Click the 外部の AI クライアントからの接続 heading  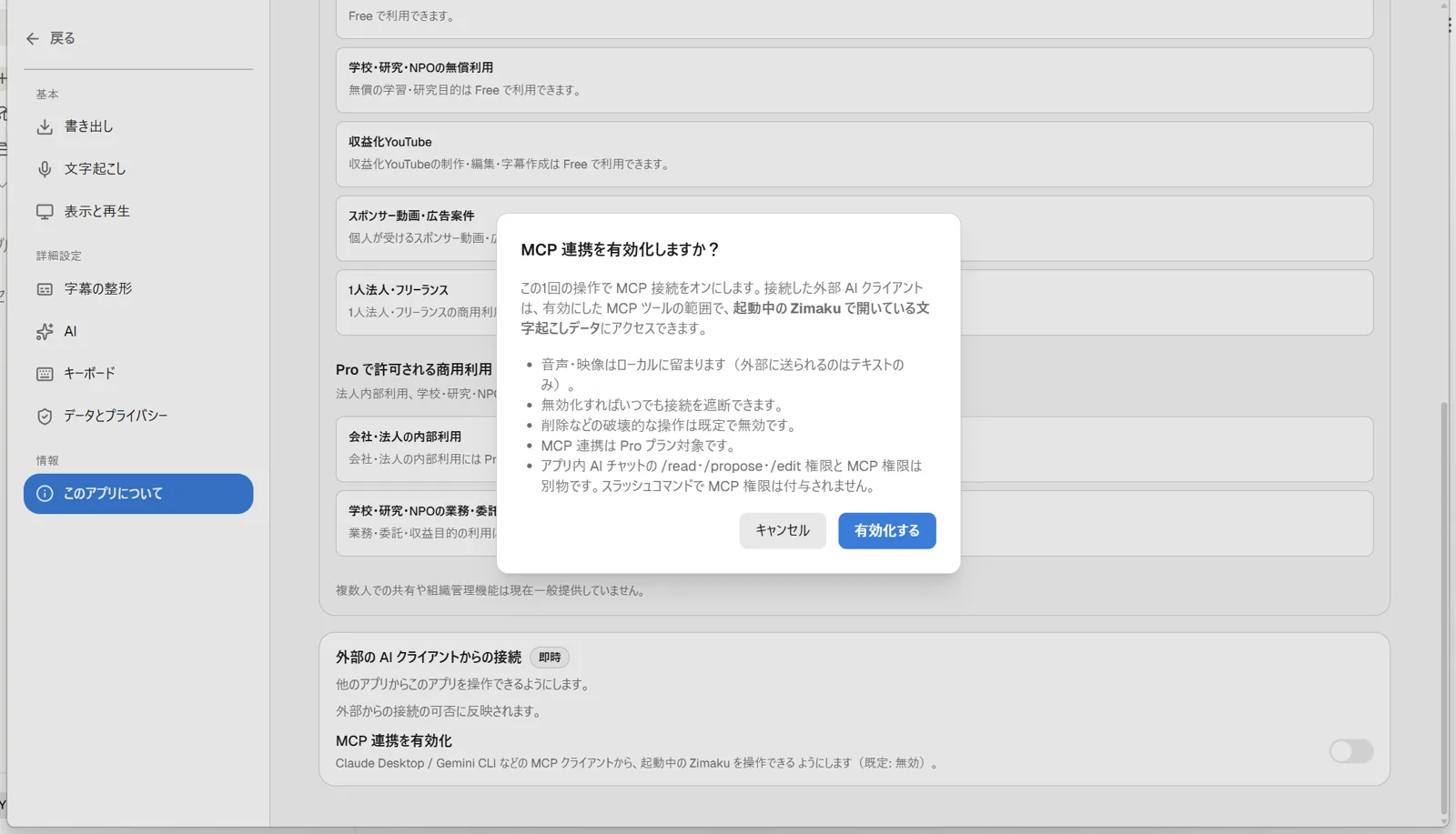[x=429, y=658]
